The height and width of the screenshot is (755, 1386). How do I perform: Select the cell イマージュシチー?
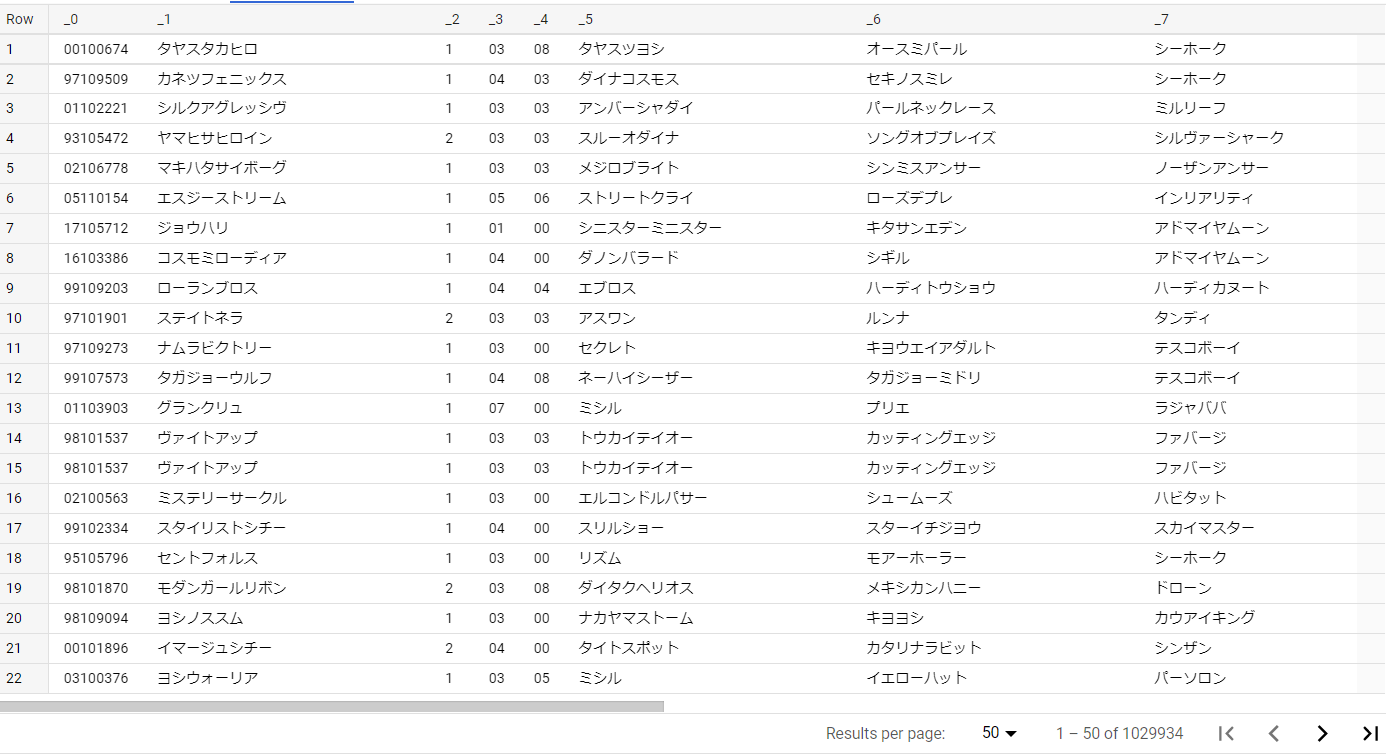[x=215, y=648]
